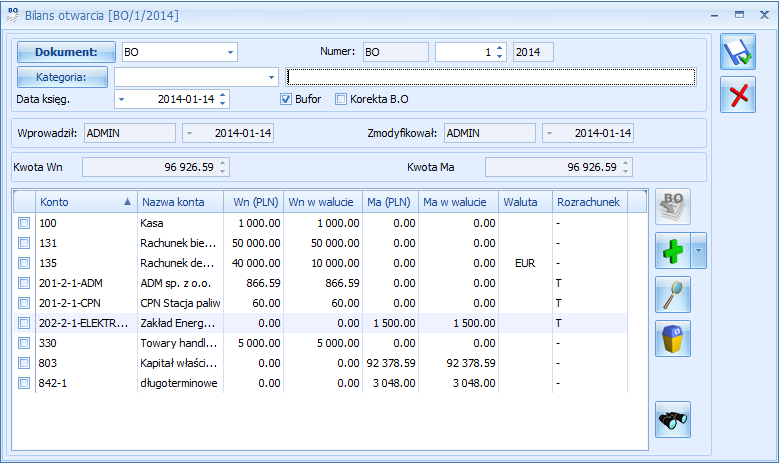Open entry details with magnifier icon
This screenshot has height=463, width=779.
tap(673, 295)
